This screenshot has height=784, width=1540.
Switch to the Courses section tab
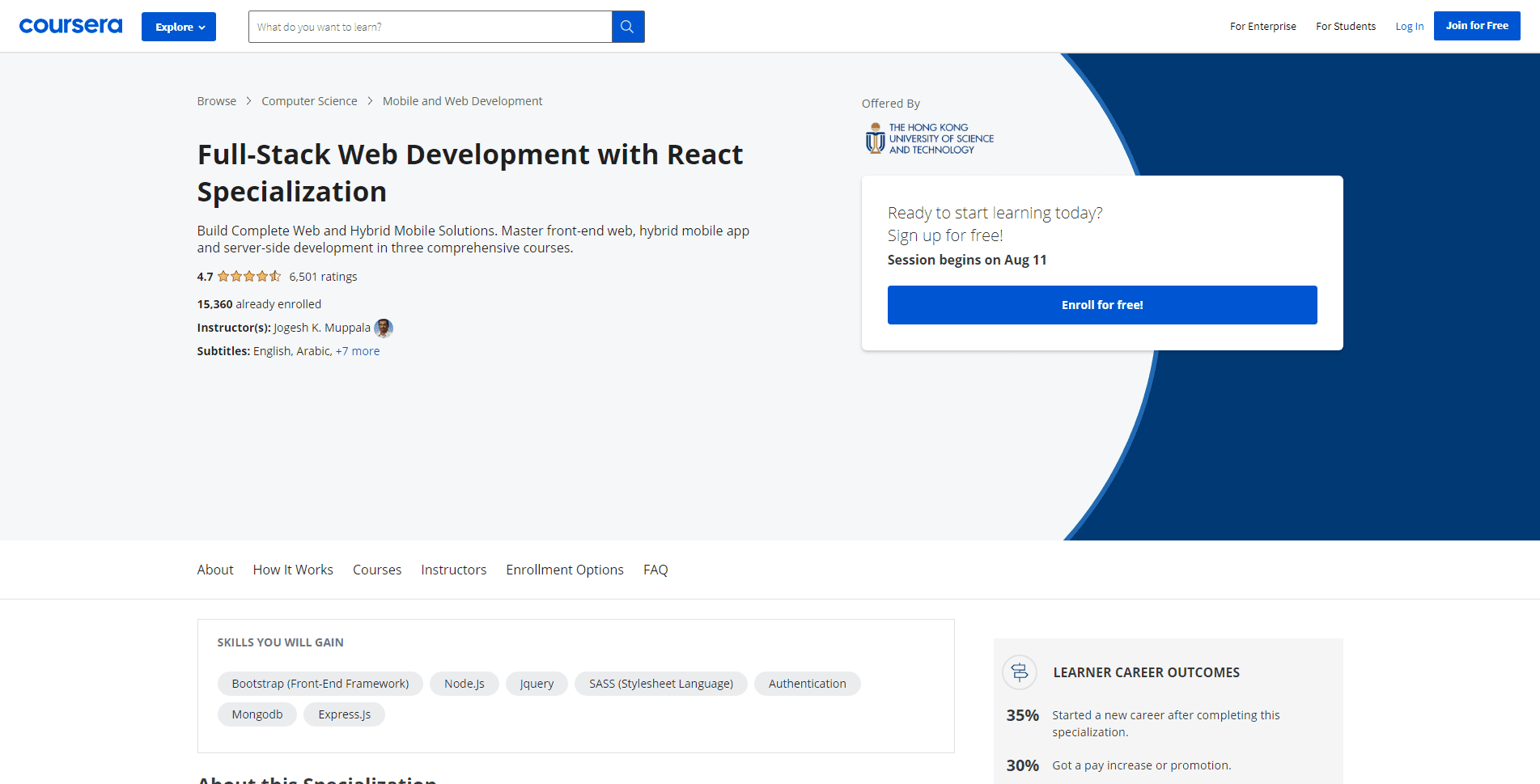point(377,570)
